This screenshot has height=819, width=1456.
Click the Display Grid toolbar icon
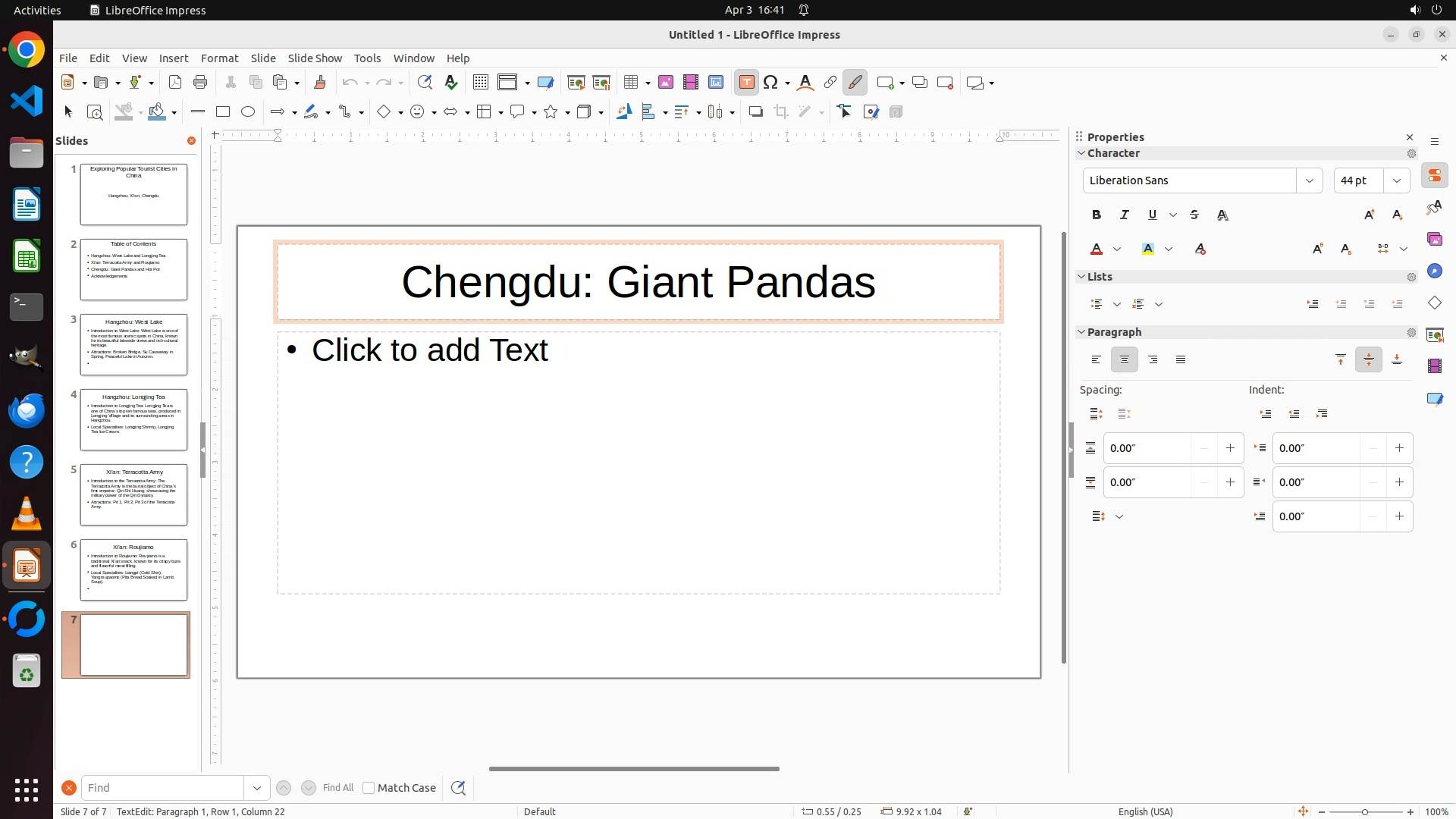tap(480, 83)
